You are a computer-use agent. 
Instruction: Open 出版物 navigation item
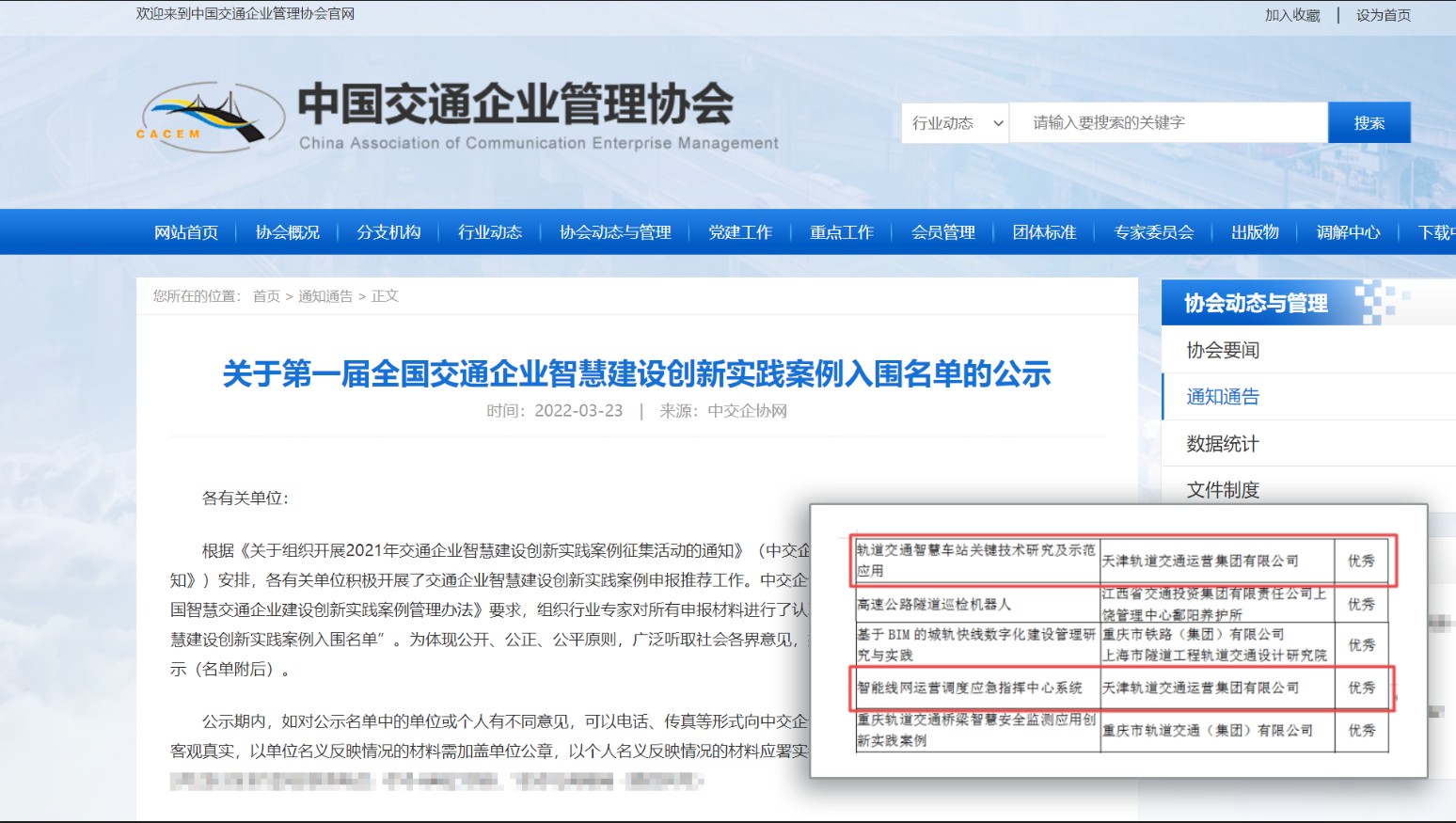coord(1256,232)
